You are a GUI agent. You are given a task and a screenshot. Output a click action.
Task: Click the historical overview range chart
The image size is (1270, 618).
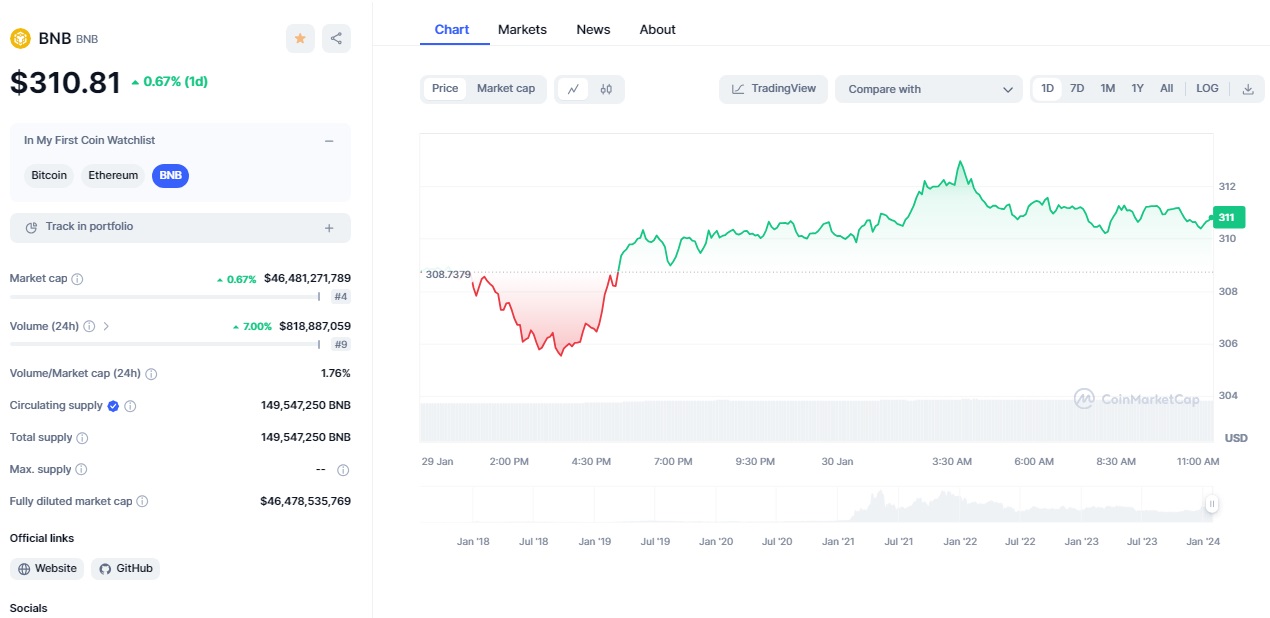point(817,505)
